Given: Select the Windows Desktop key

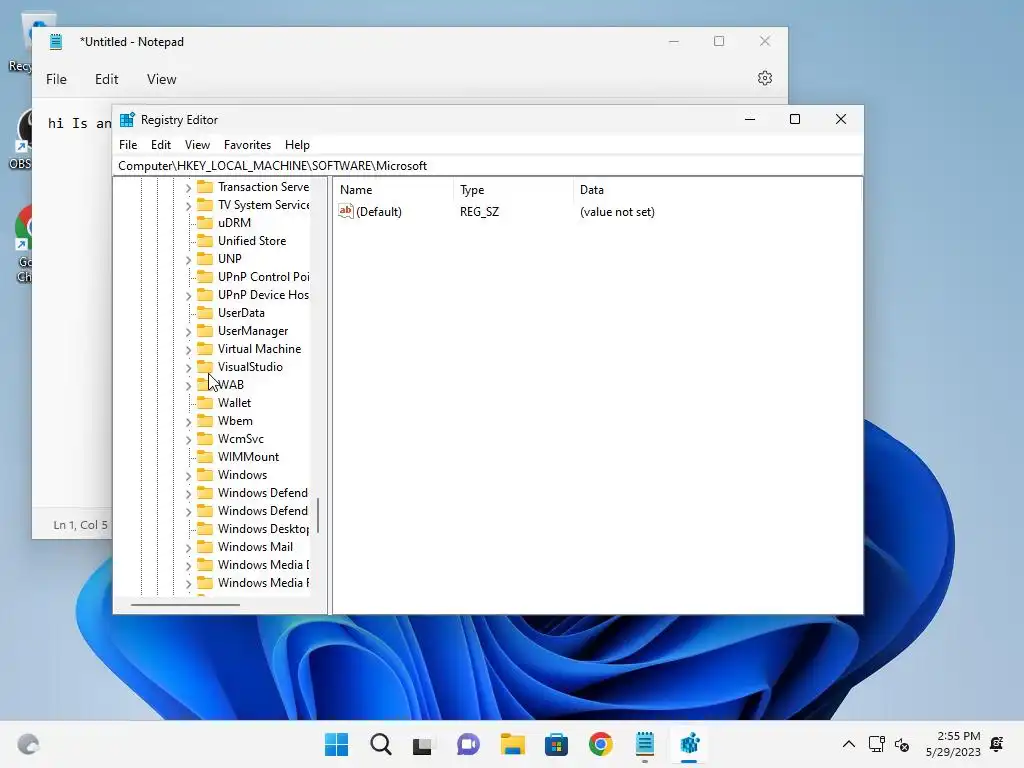Looking at the screenshot, I should (263, 529).
